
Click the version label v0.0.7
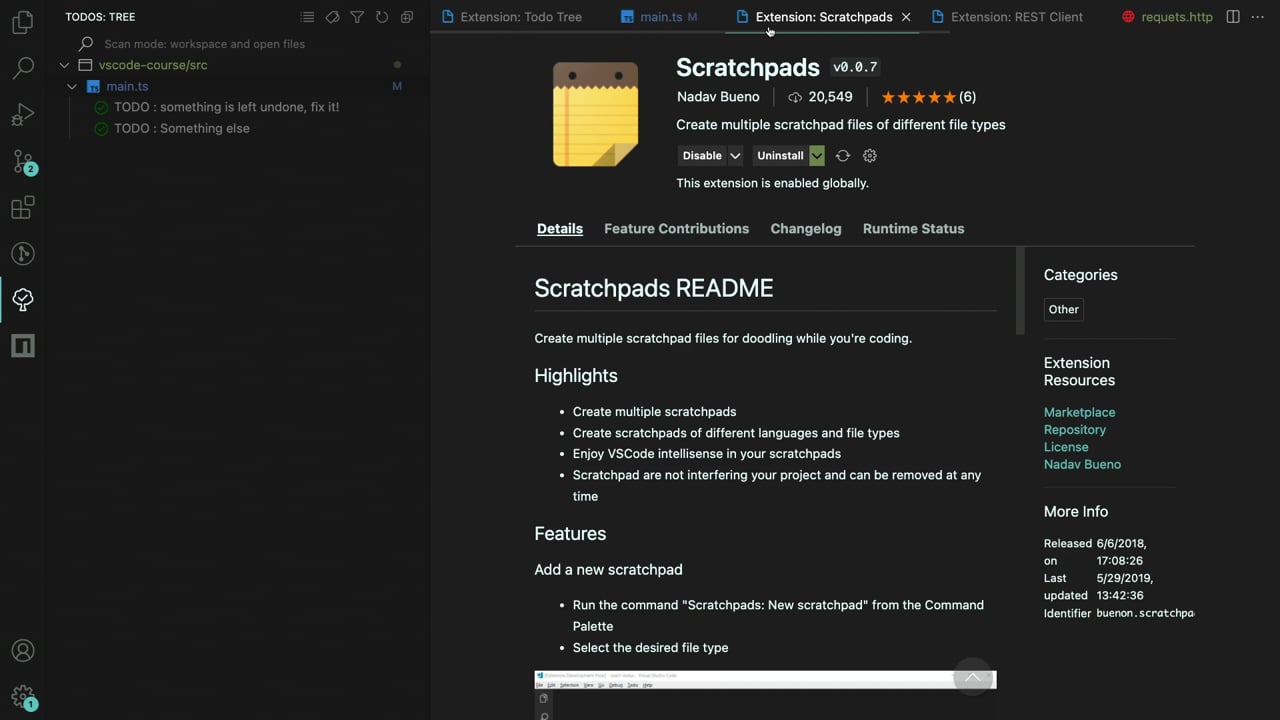click(x=855, y=67)
